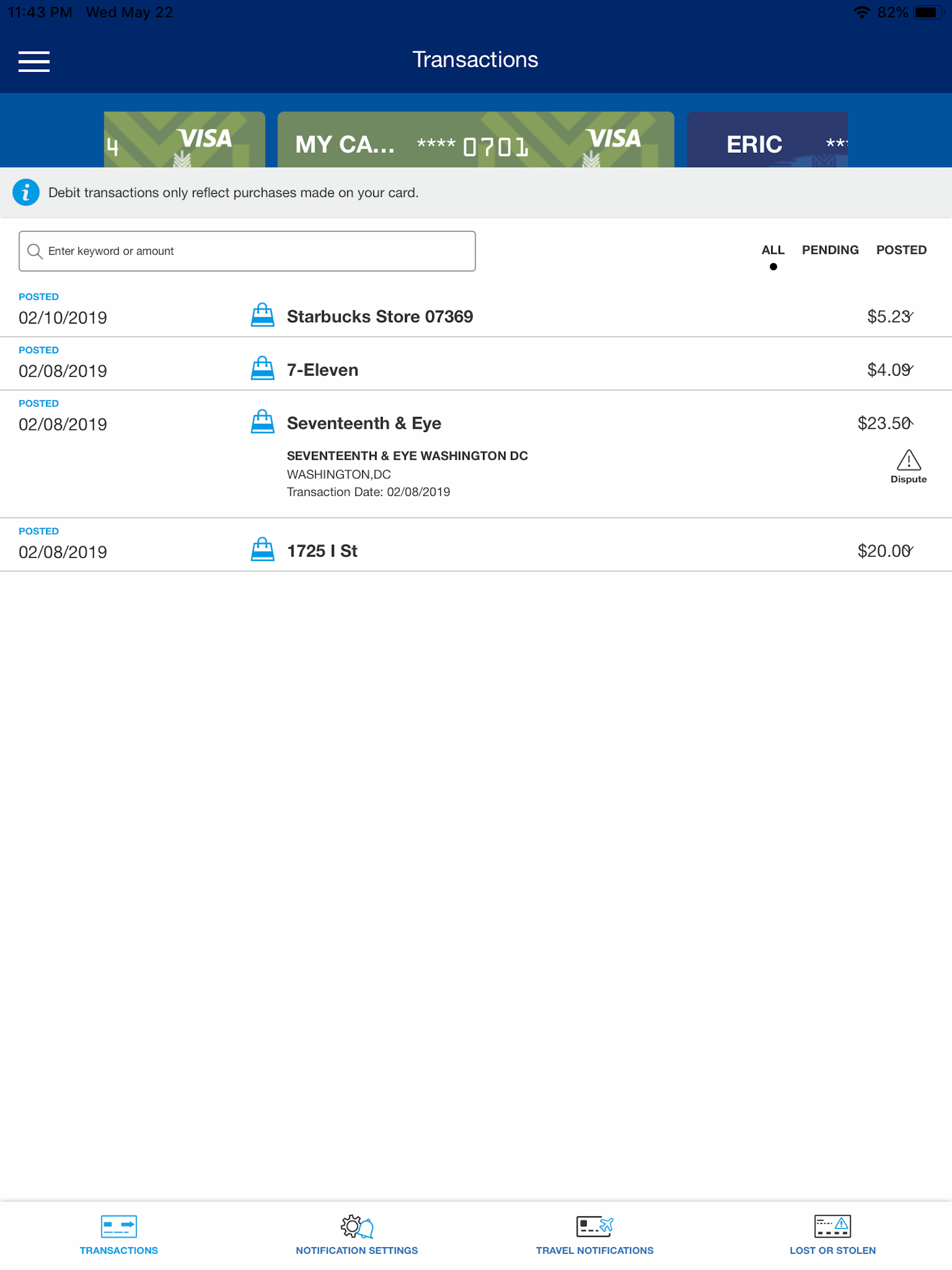Open the hamburger menu
Screen dimensions: 952x1270
(34, 61)
